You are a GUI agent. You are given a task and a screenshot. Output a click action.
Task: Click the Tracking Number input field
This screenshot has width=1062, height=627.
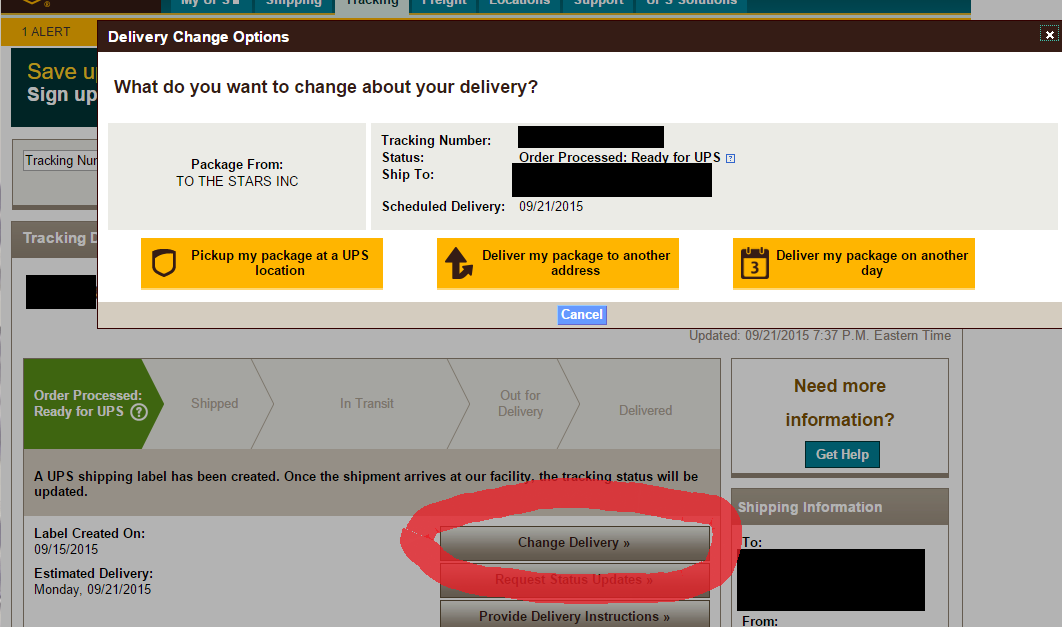(60, 160)
